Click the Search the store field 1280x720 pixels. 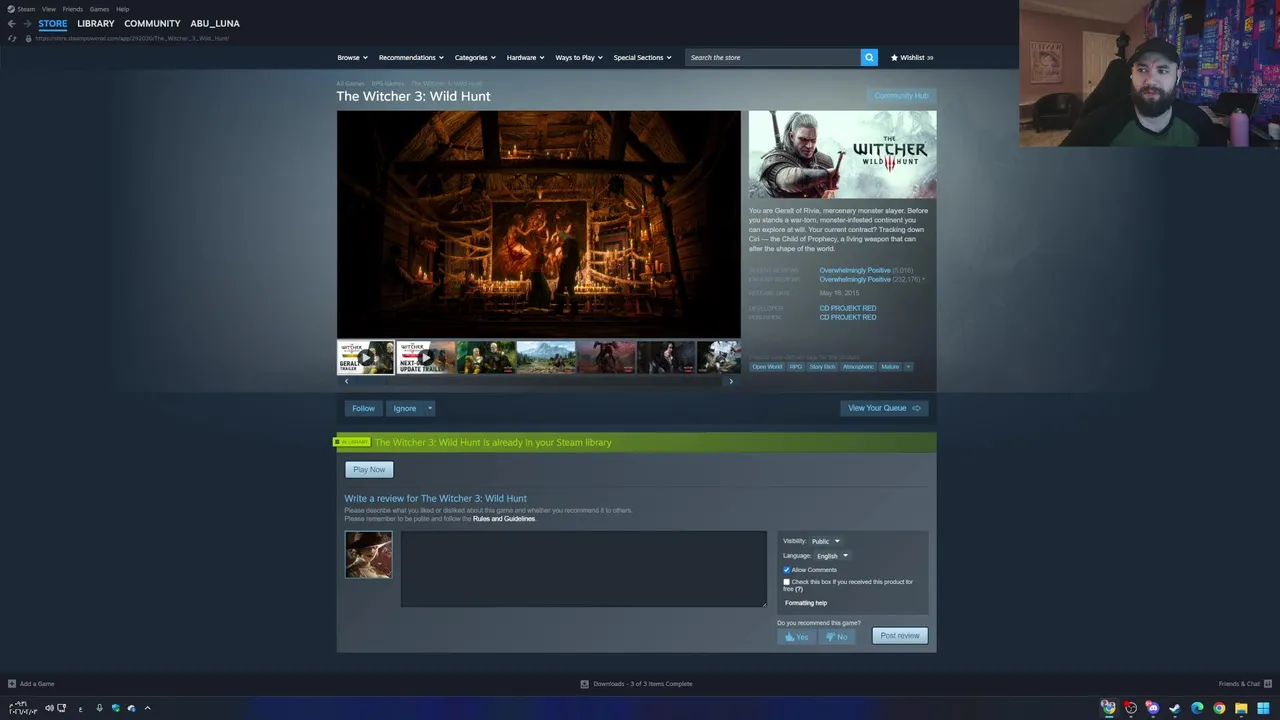tap(773, 57)
